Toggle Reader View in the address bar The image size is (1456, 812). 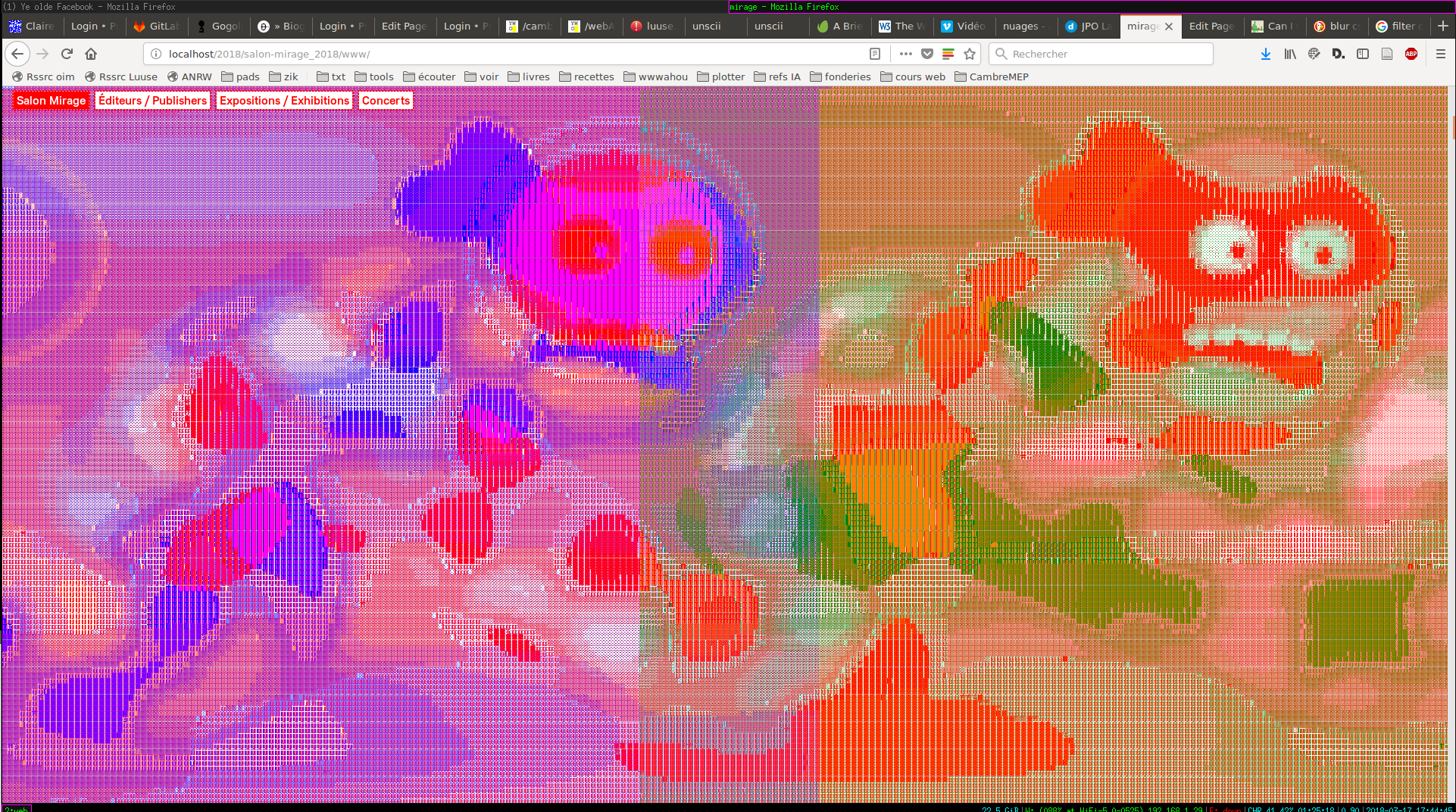pyautogui.click(x=875, y=54)
